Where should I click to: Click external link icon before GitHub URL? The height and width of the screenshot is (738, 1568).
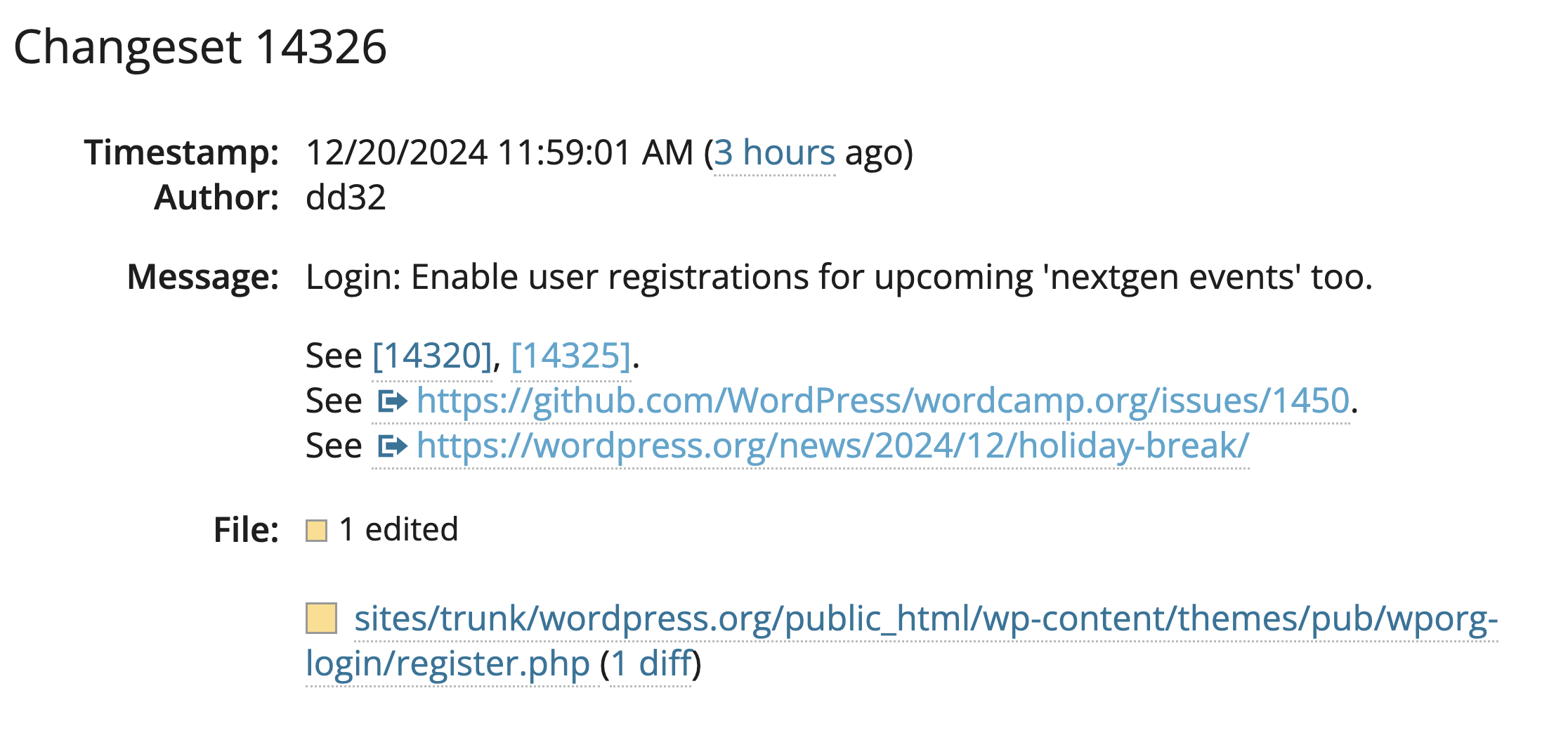coord(392,401)
